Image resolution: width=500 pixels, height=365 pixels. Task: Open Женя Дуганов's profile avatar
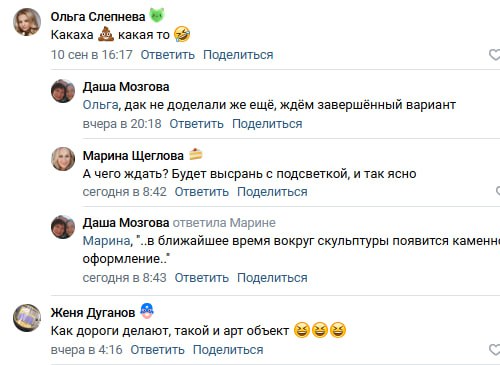[x=27, y=318]
